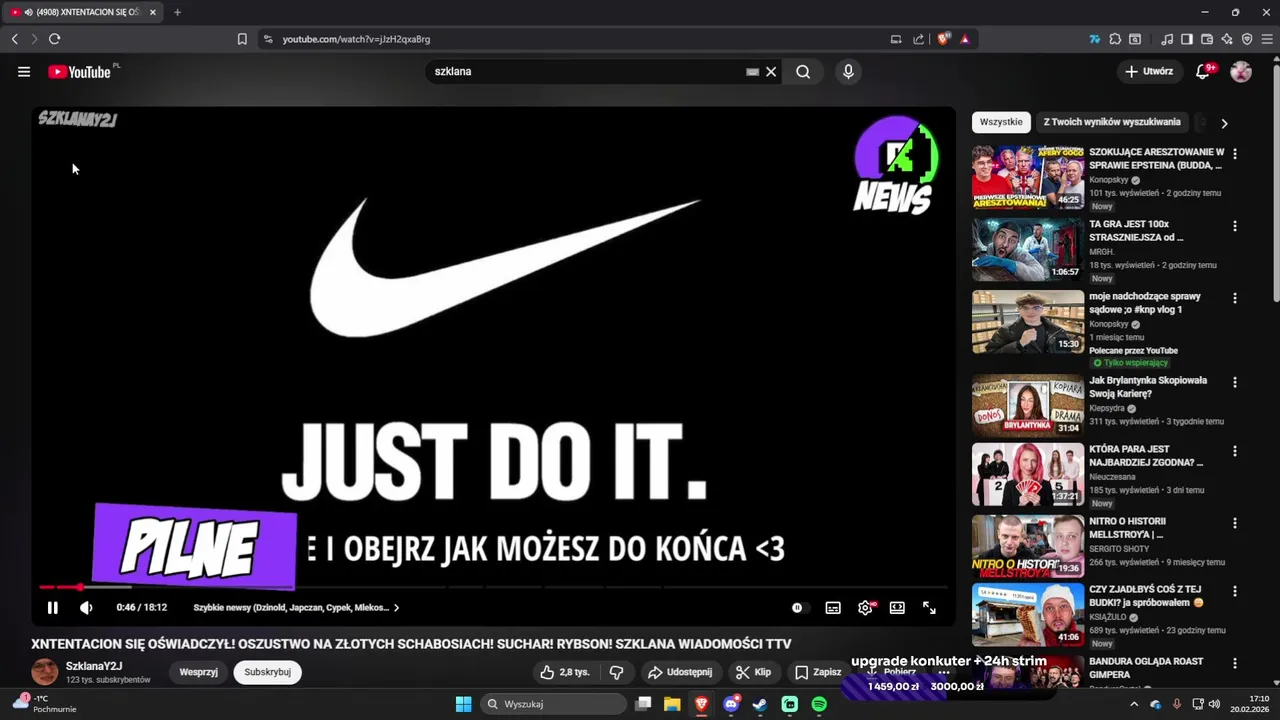The width and height of the screenshot is (1280, 720).
Task: Save video with Zapisz button
Action: coord(818,672)
